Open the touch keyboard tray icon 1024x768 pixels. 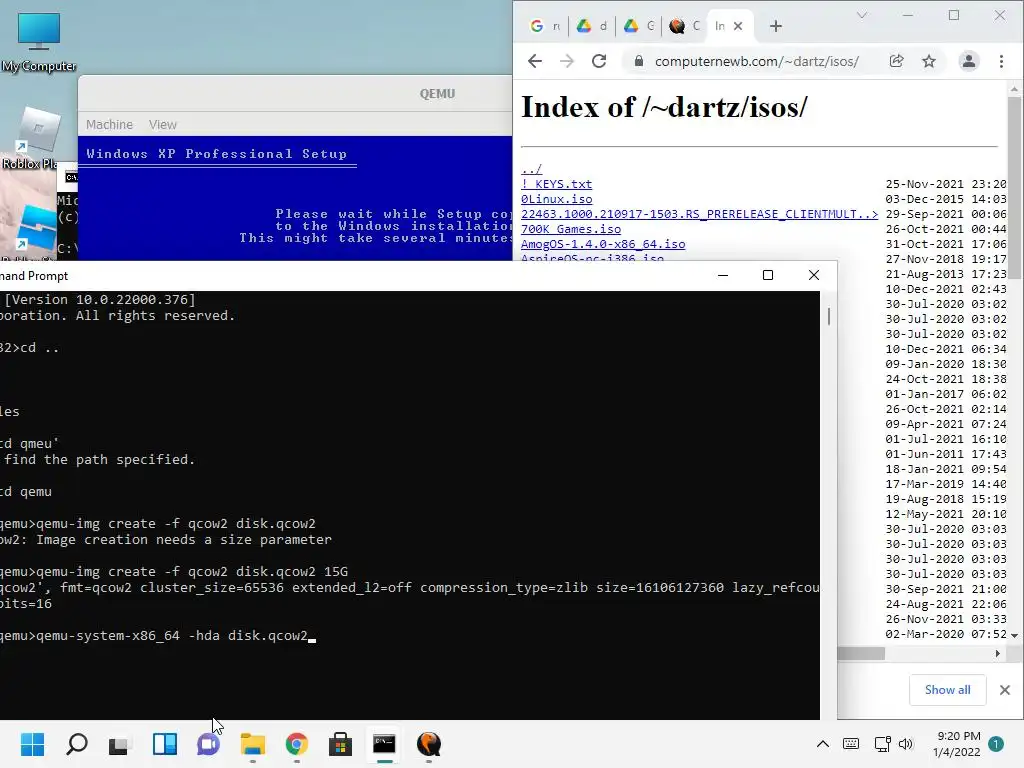851,744
